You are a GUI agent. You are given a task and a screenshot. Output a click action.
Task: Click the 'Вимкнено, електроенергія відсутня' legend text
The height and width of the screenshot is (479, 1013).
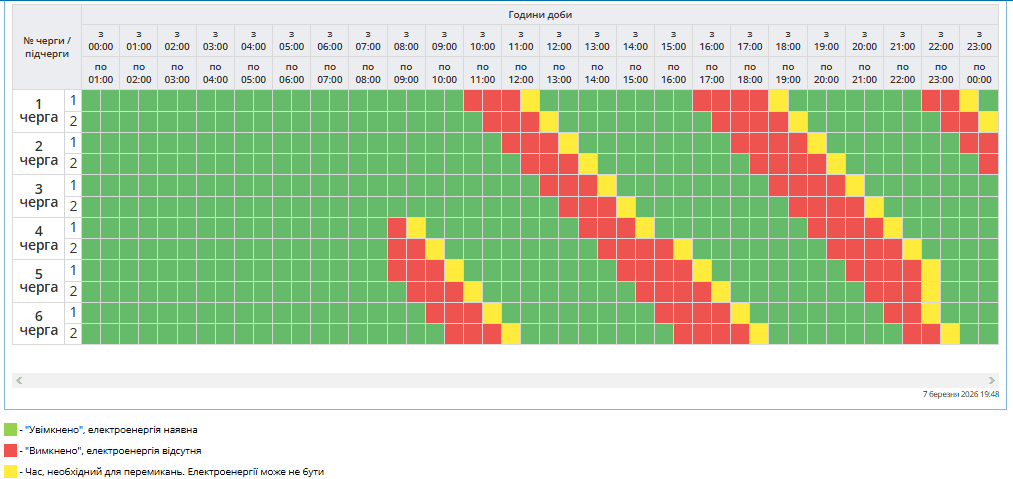[x=111, y=451]
